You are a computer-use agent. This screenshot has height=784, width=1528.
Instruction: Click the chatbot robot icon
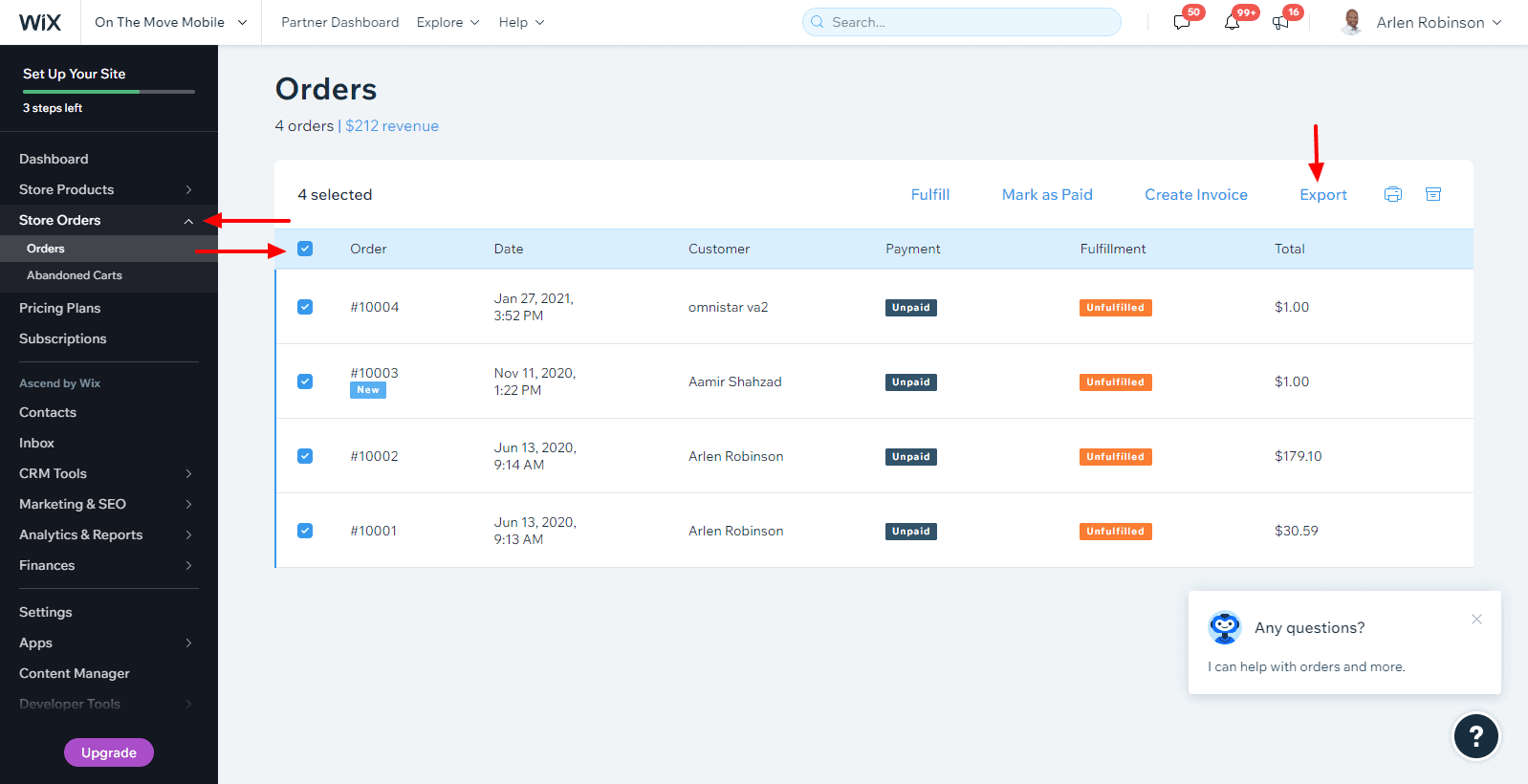(x=1224, y=627)
